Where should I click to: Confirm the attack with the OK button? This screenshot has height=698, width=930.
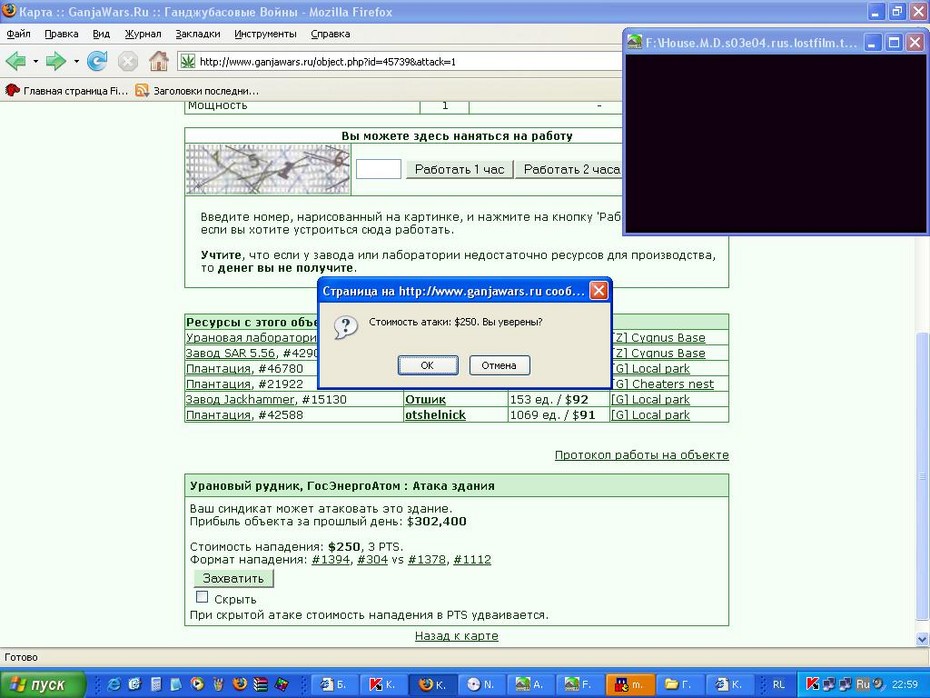tap(428, 365)
